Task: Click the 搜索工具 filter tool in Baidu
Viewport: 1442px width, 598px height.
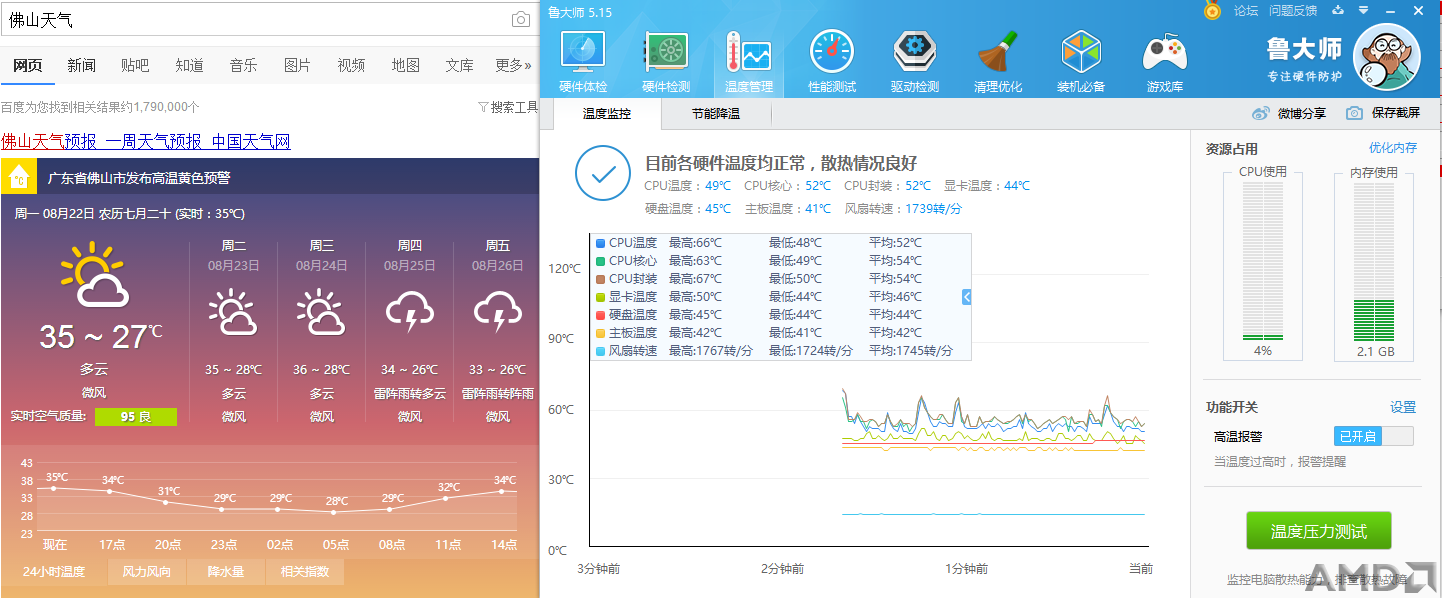Action: [508, 107]
